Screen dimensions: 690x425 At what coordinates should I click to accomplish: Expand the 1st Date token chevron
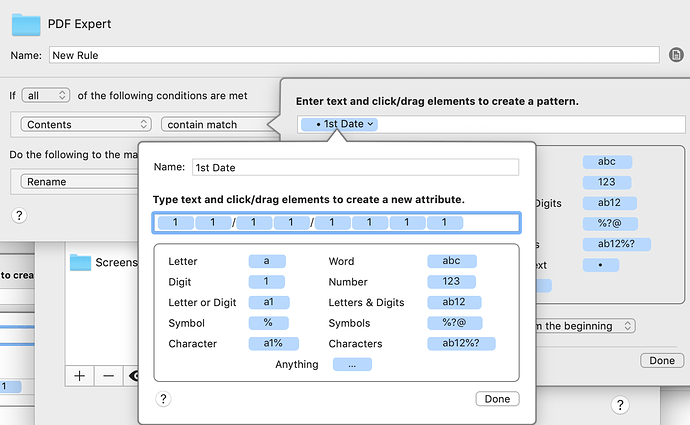tap(371, 124)
